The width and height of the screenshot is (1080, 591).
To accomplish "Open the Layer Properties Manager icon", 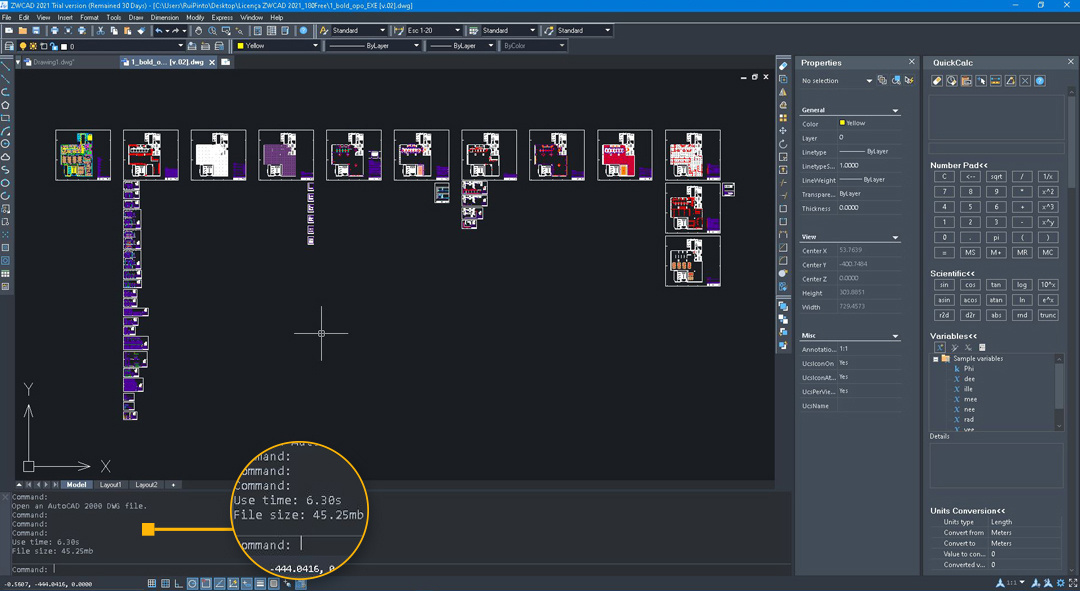I will point(10,46).
